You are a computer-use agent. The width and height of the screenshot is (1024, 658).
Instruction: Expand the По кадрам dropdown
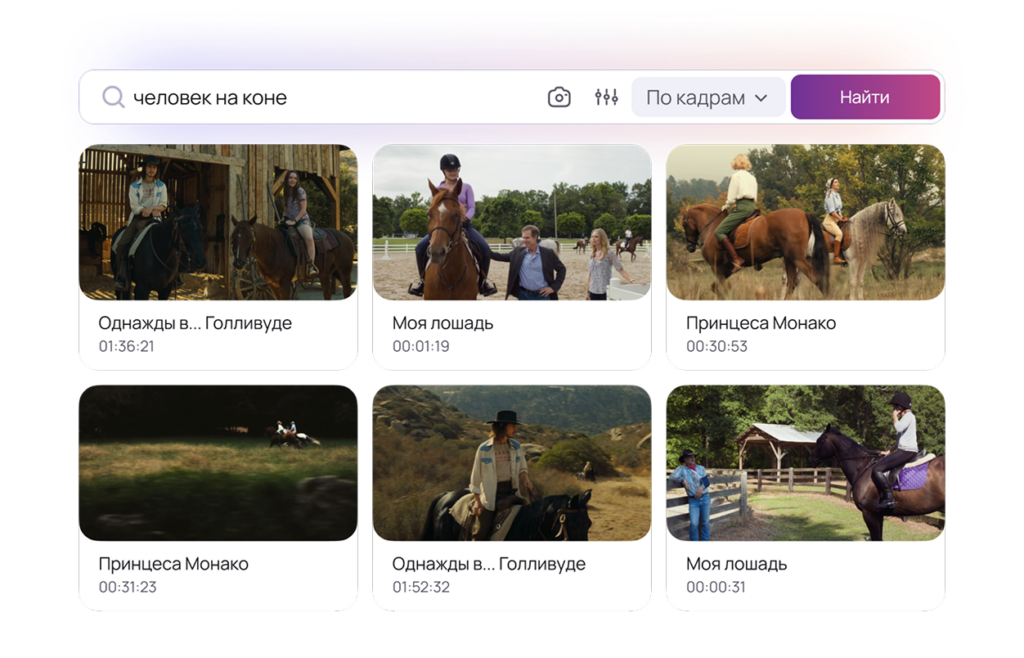coord(708,97)
